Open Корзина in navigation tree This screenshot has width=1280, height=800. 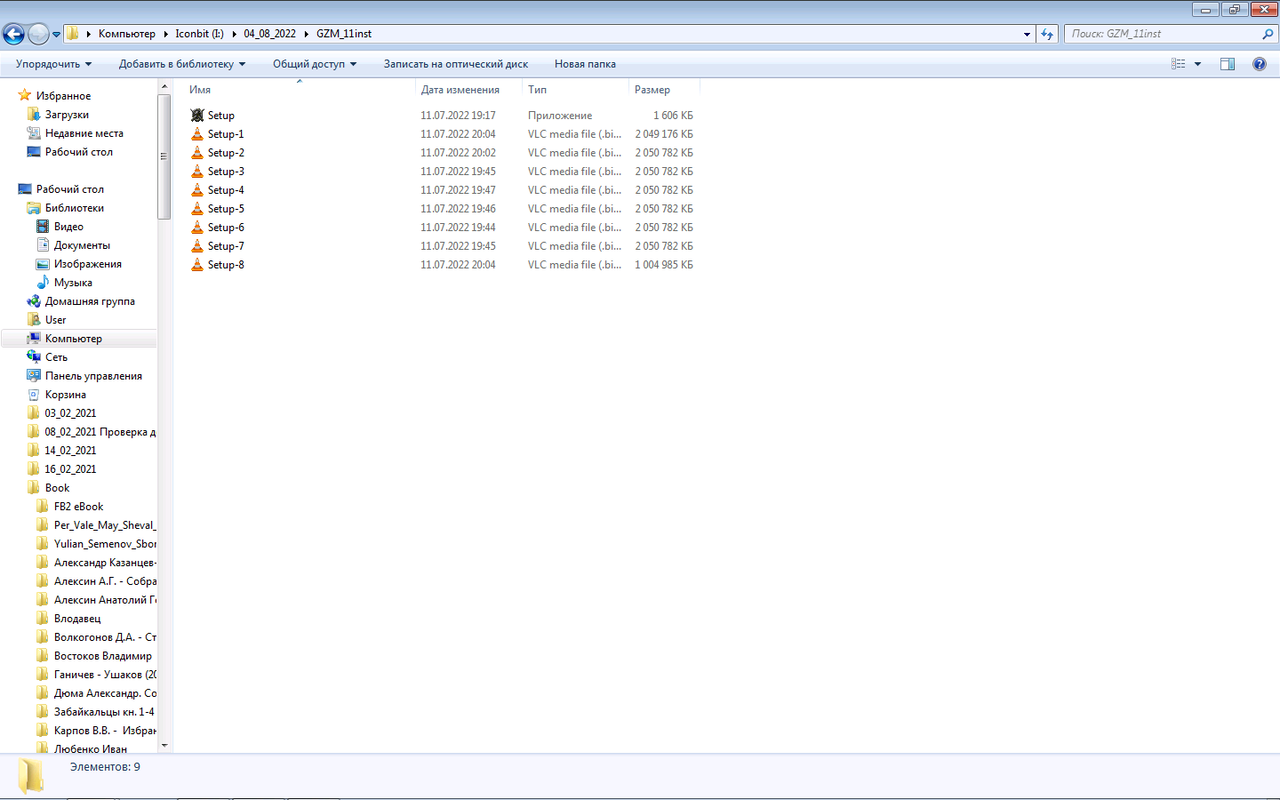65,395
